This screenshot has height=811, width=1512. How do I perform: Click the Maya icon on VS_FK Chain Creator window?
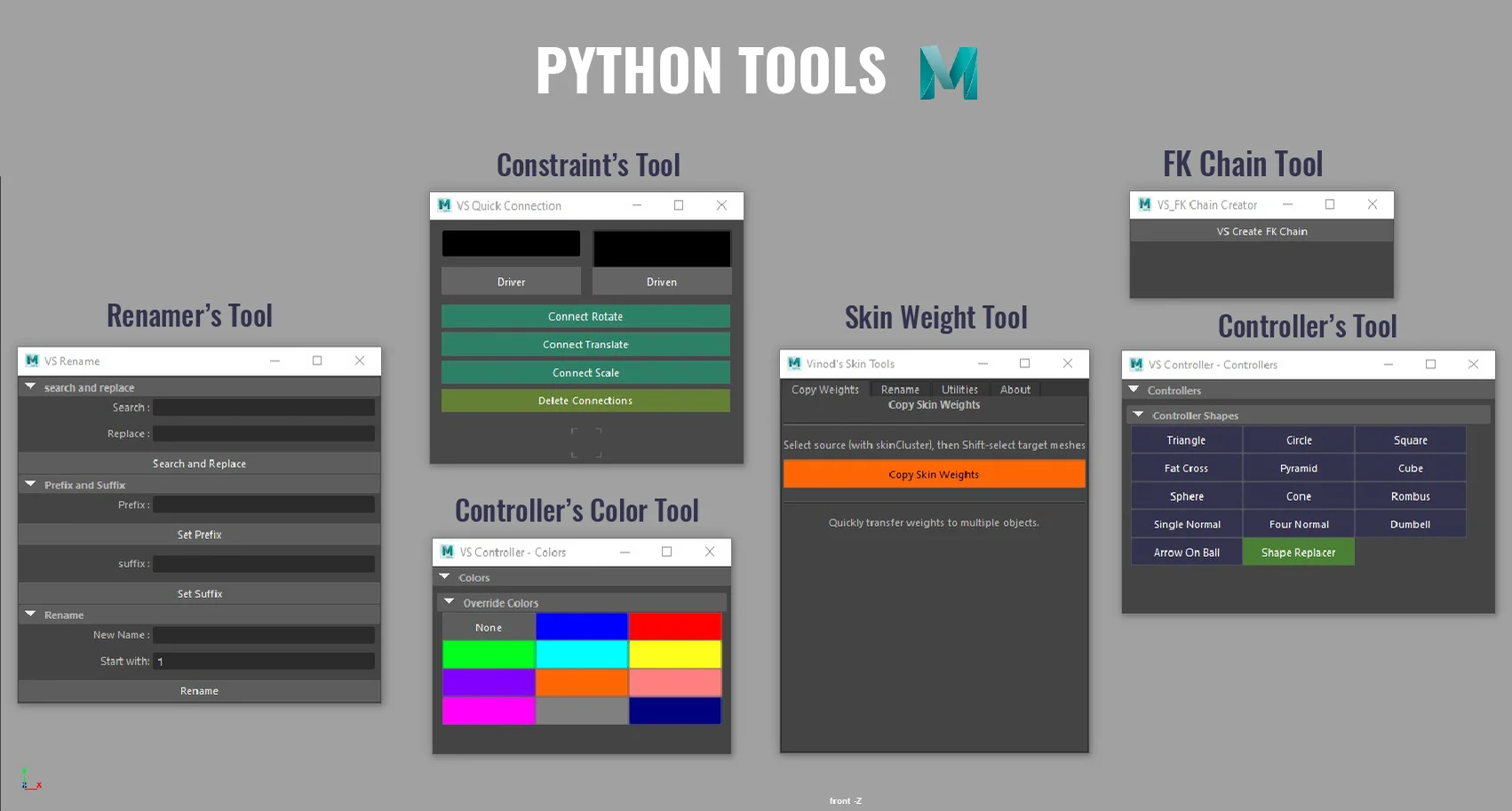(1144, 204)
